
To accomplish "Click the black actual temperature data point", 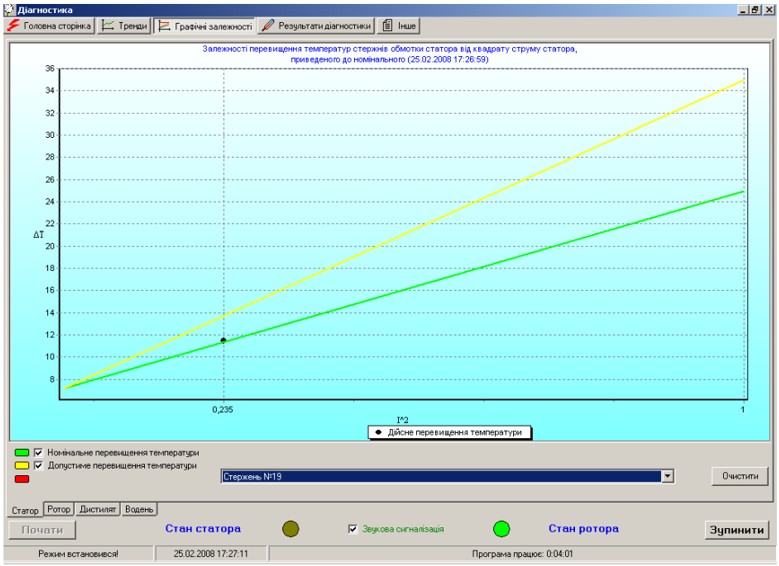I will click(x=224, y=340).
